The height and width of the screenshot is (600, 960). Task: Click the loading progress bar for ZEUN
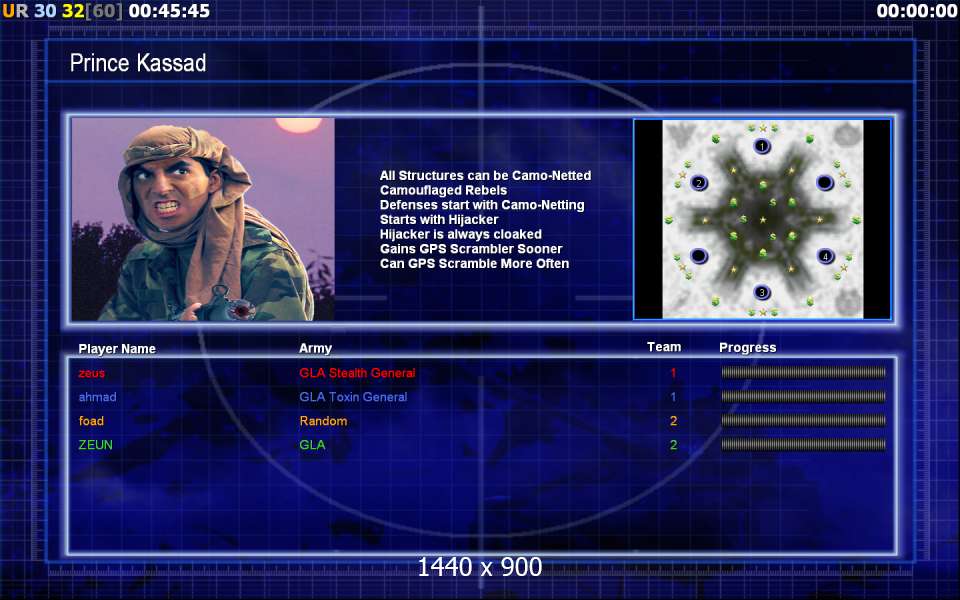click(x=803, y=444)
